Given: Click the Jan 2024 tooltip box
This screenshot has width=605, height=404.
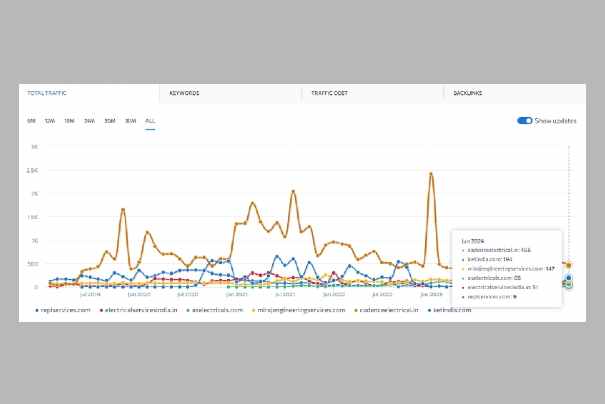Looking at the screenshot, I should click(x=506, y=268).
